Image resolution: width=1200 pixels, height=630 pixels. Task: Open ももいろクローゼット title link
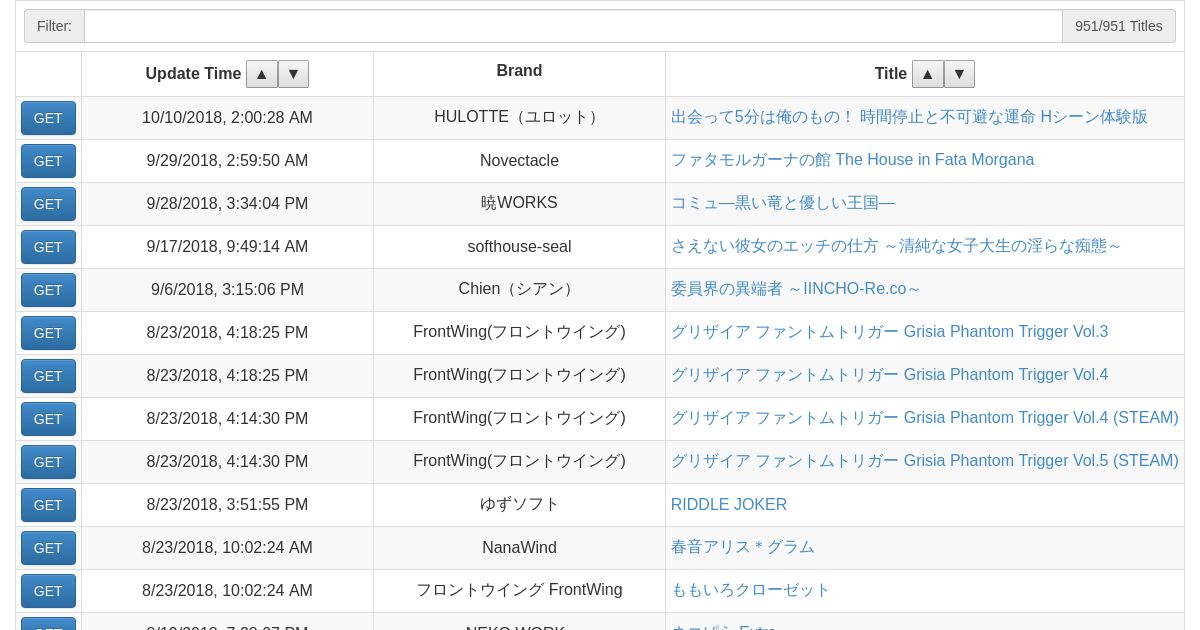(x=750, y=590)
